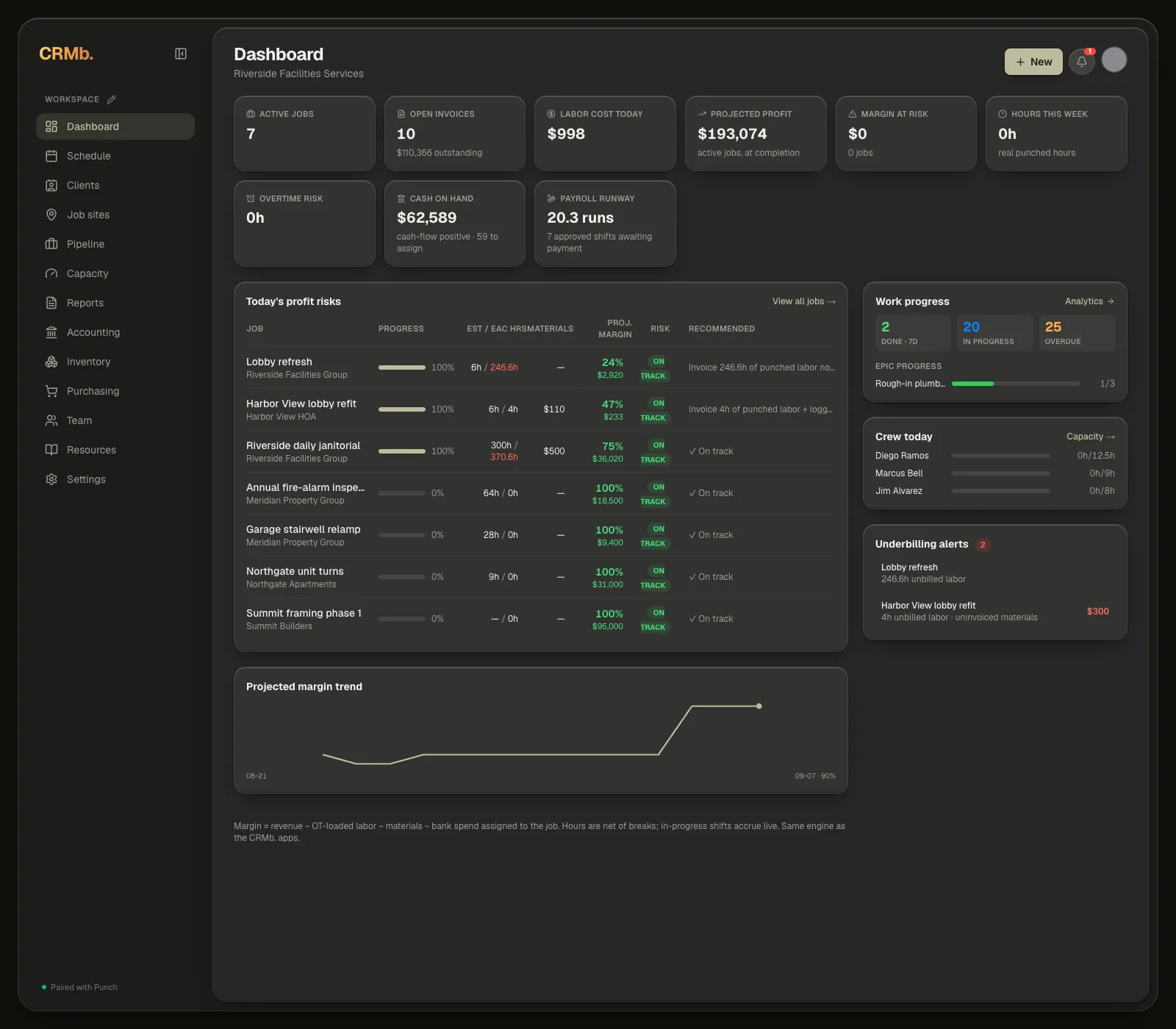Click the Projected Profit card
The image size is (1176, 1029).
756,134
